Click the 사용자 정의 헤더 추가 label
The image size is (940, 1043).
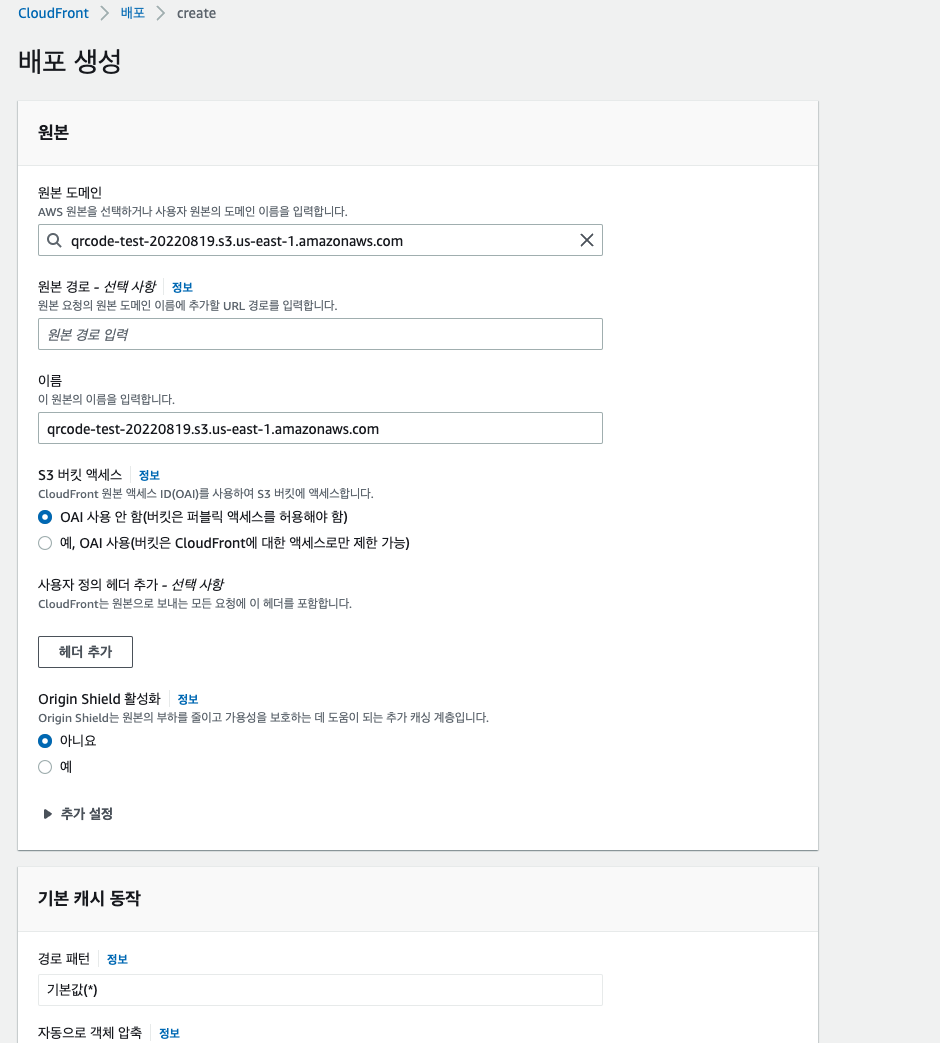point(130,585)
